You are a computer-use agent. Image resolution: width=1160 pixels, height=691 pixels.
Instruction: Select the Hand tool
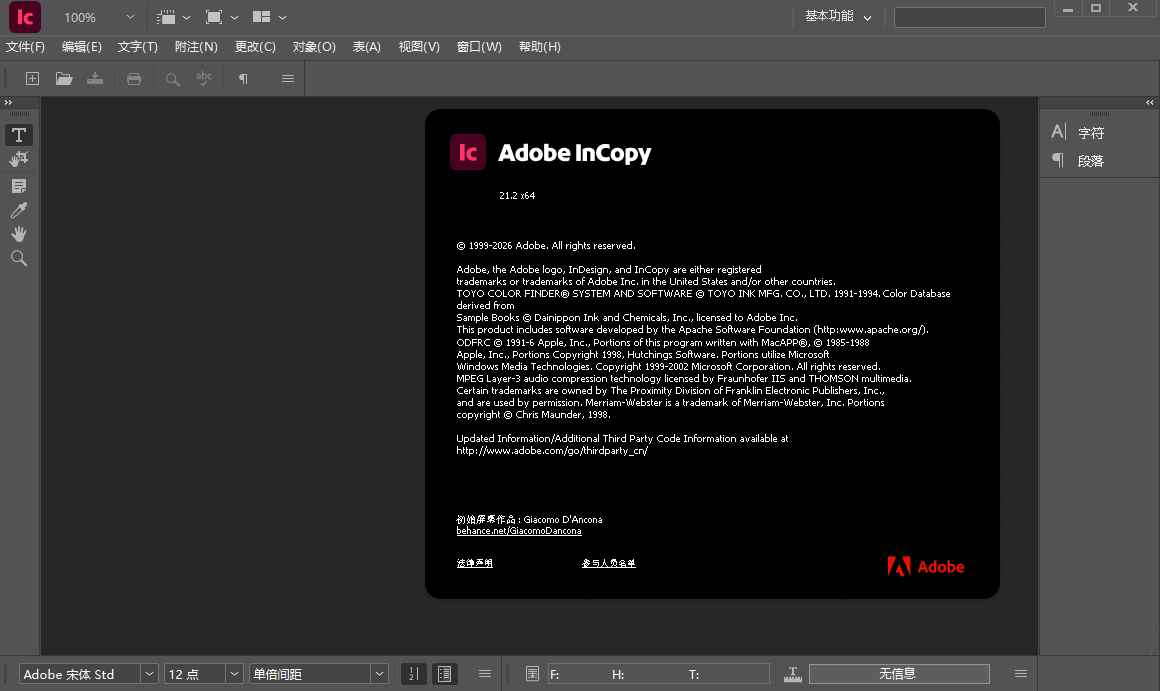(x=18, y=234)
